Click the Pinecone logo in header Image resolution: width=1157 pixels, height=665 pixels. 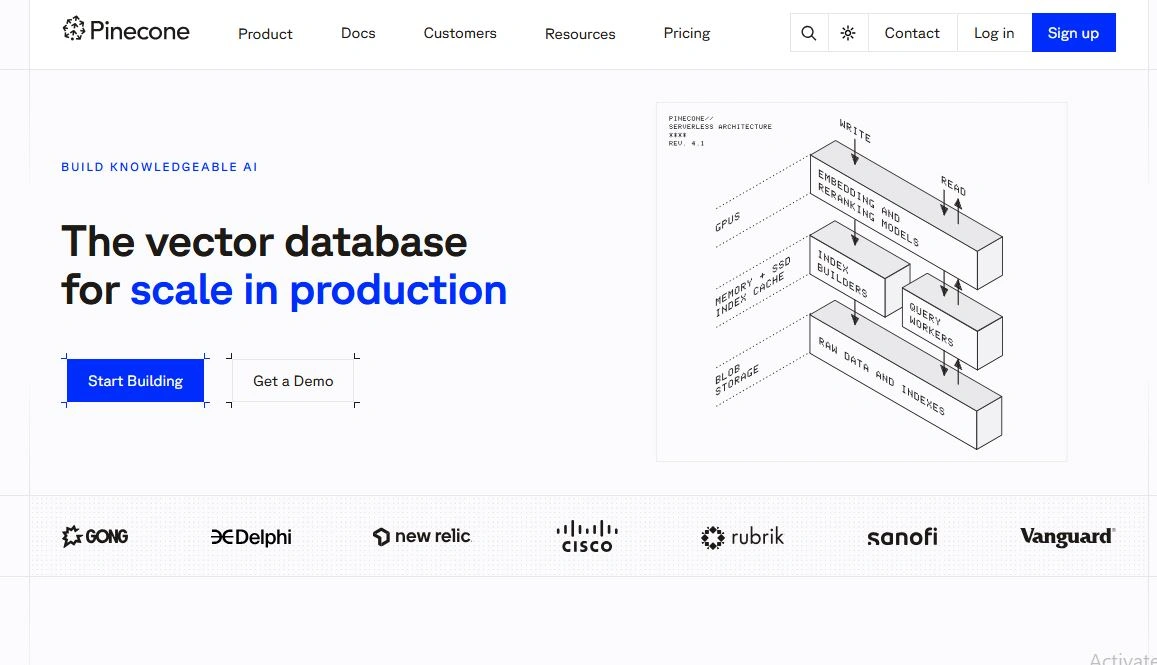[x=126, y=31]
